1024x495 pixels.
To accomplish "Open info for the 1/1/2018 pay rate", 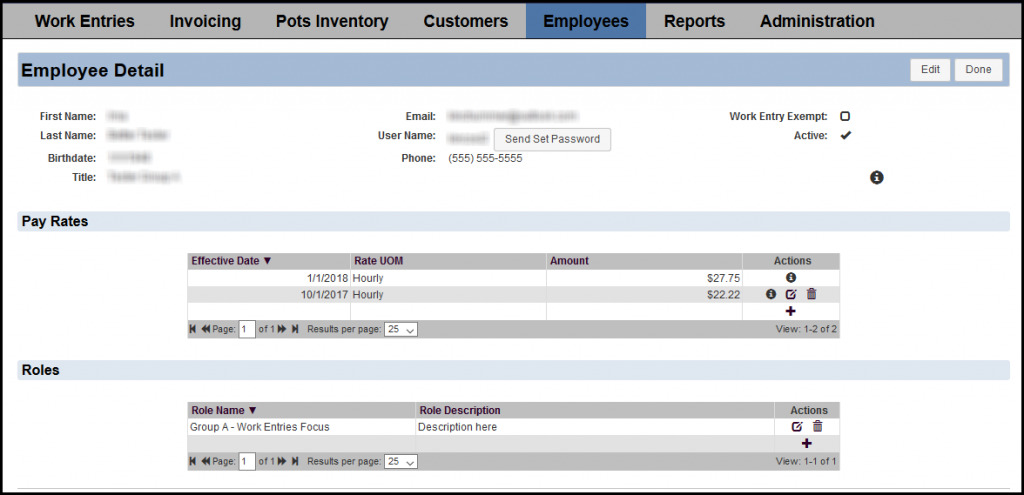I will pos(791,278).
